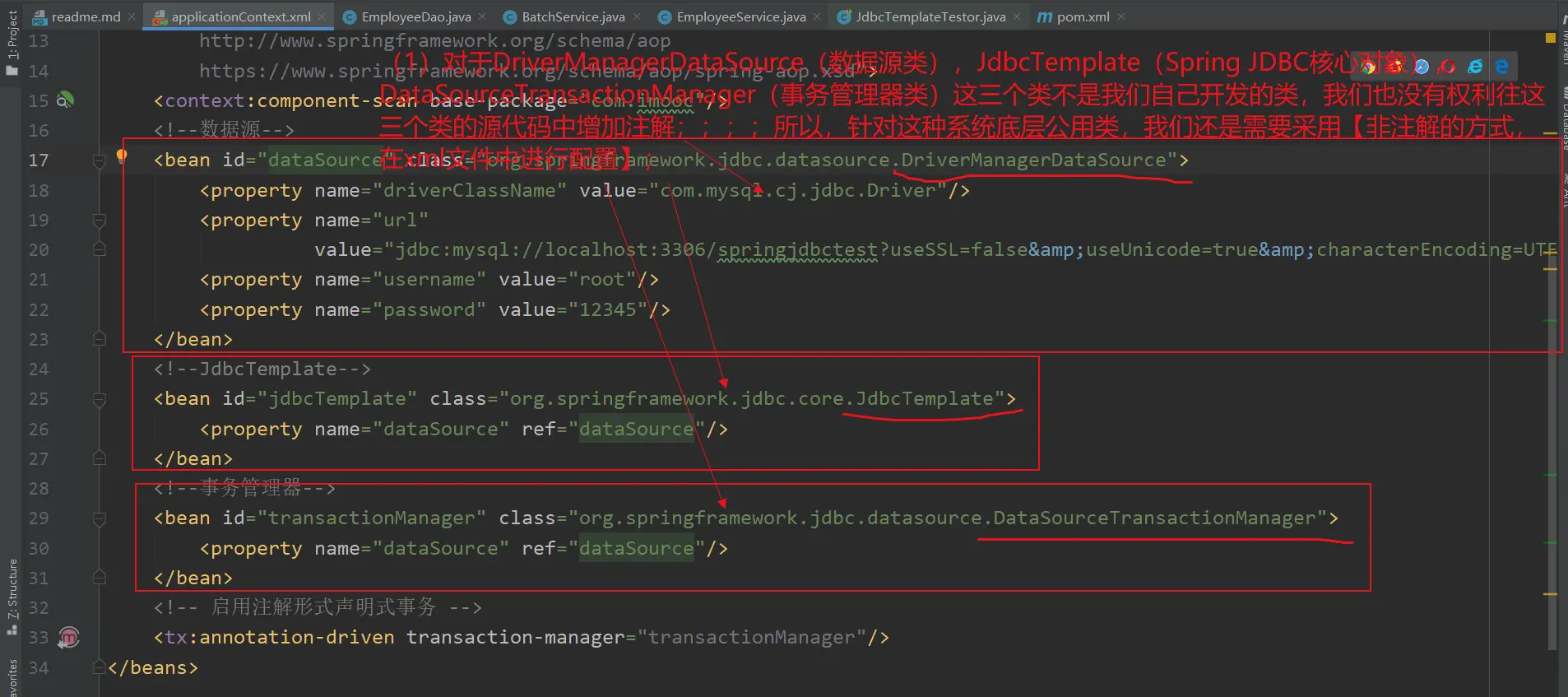The image size is (1568, 697).
Task: Preview the file in Safari browser
Action: (1421, 67)
